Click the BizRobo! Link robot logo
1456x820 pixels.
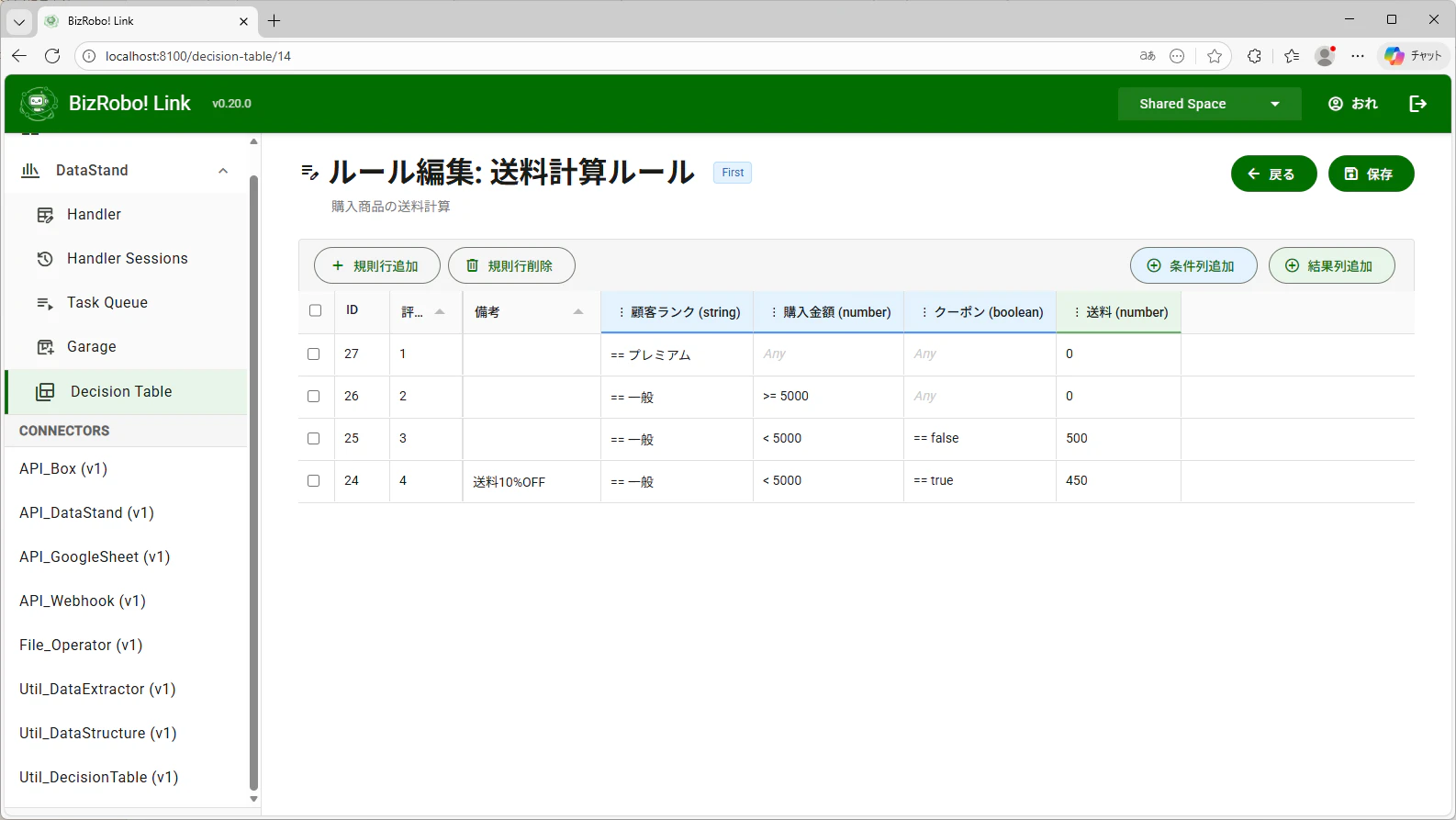point(39,104)
